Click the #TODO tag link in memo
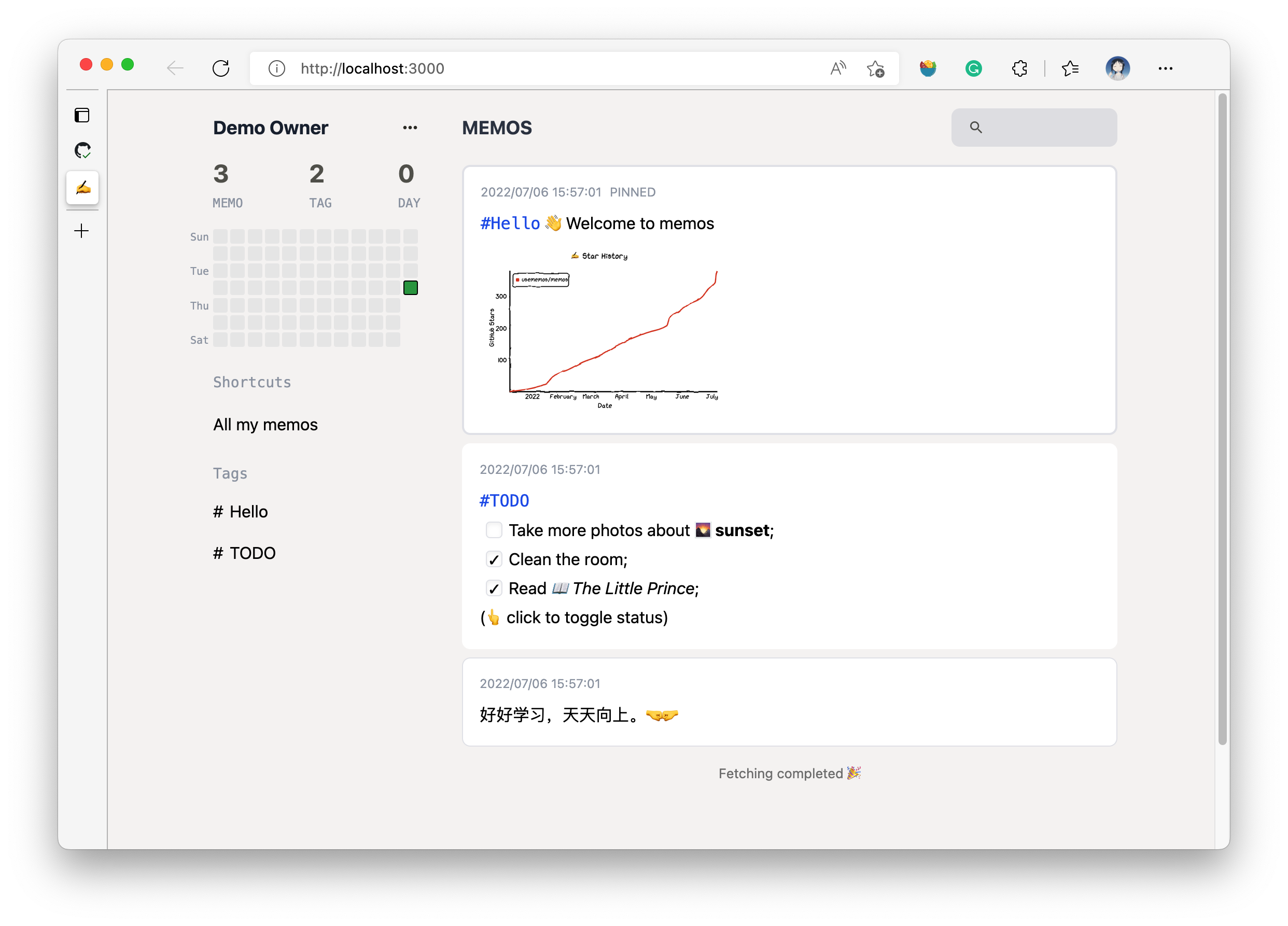The width and height of the screenshot is (1288, 926). [503, 500]
